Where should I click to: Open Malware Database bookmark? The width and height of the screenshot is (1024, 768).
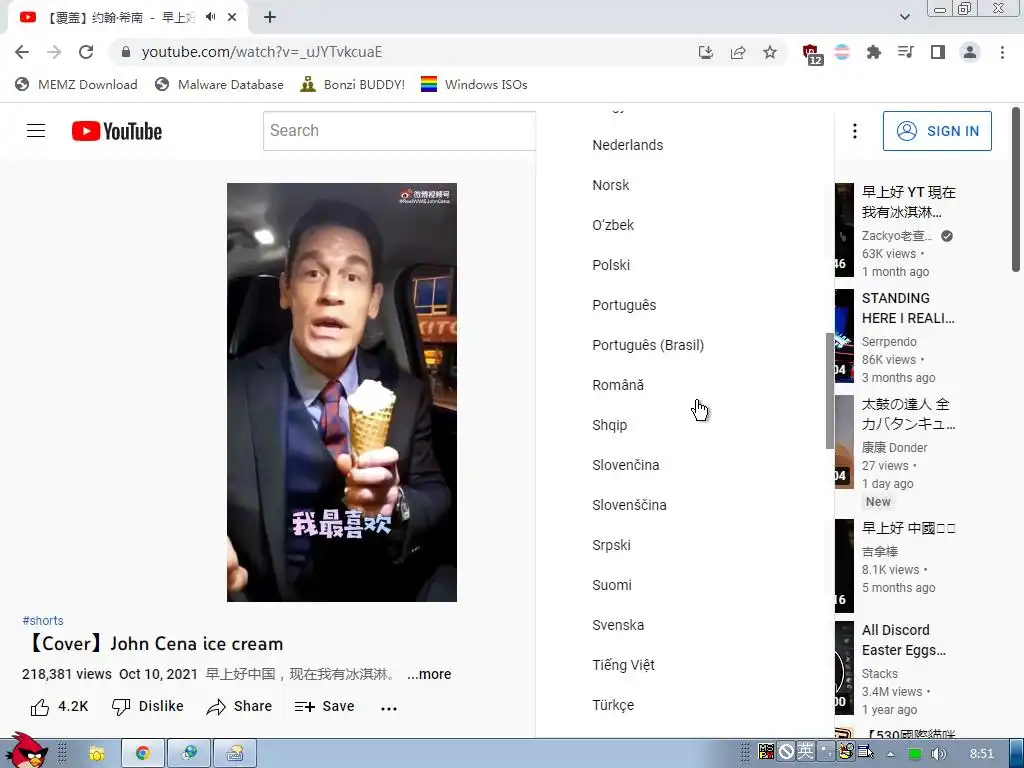219,84
